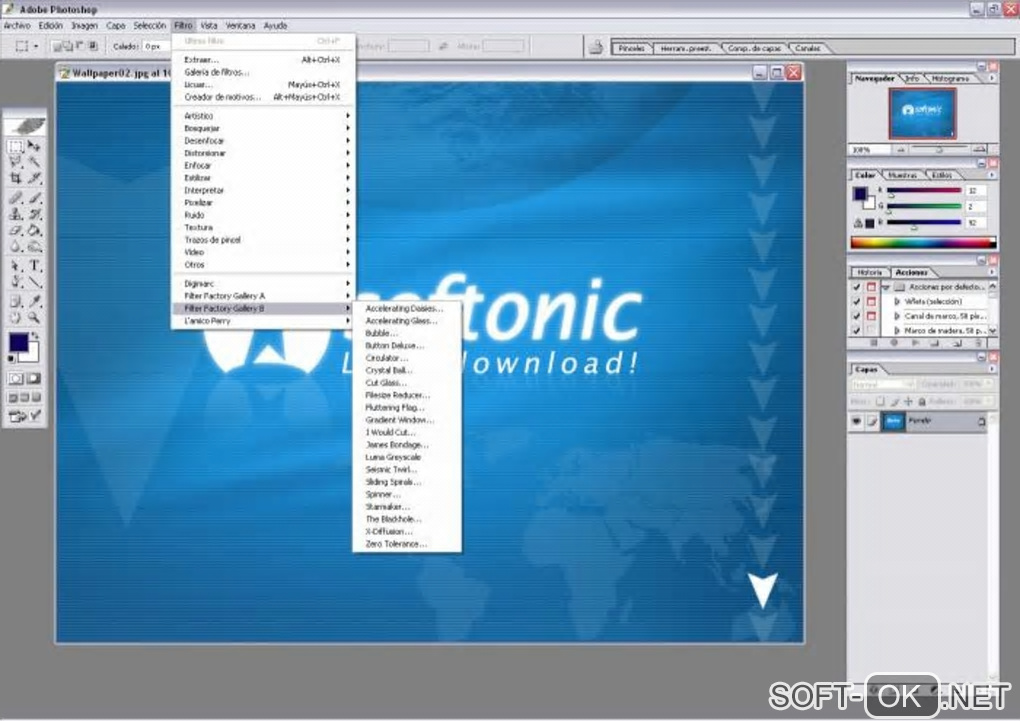Toggle Acciones por defecto checkmark
The width and height of the screenshot is (1020, 721).
click(x=857, y=287)
